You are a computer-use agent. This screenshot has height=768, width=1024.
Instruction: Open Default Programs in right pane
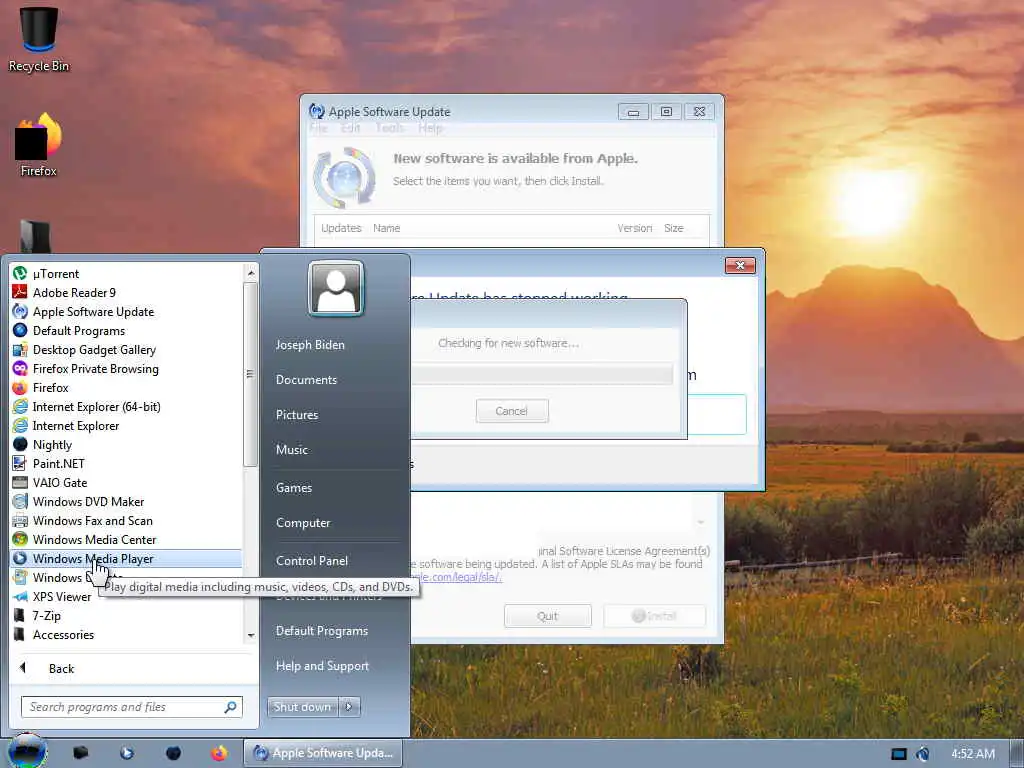click(322, 631)
